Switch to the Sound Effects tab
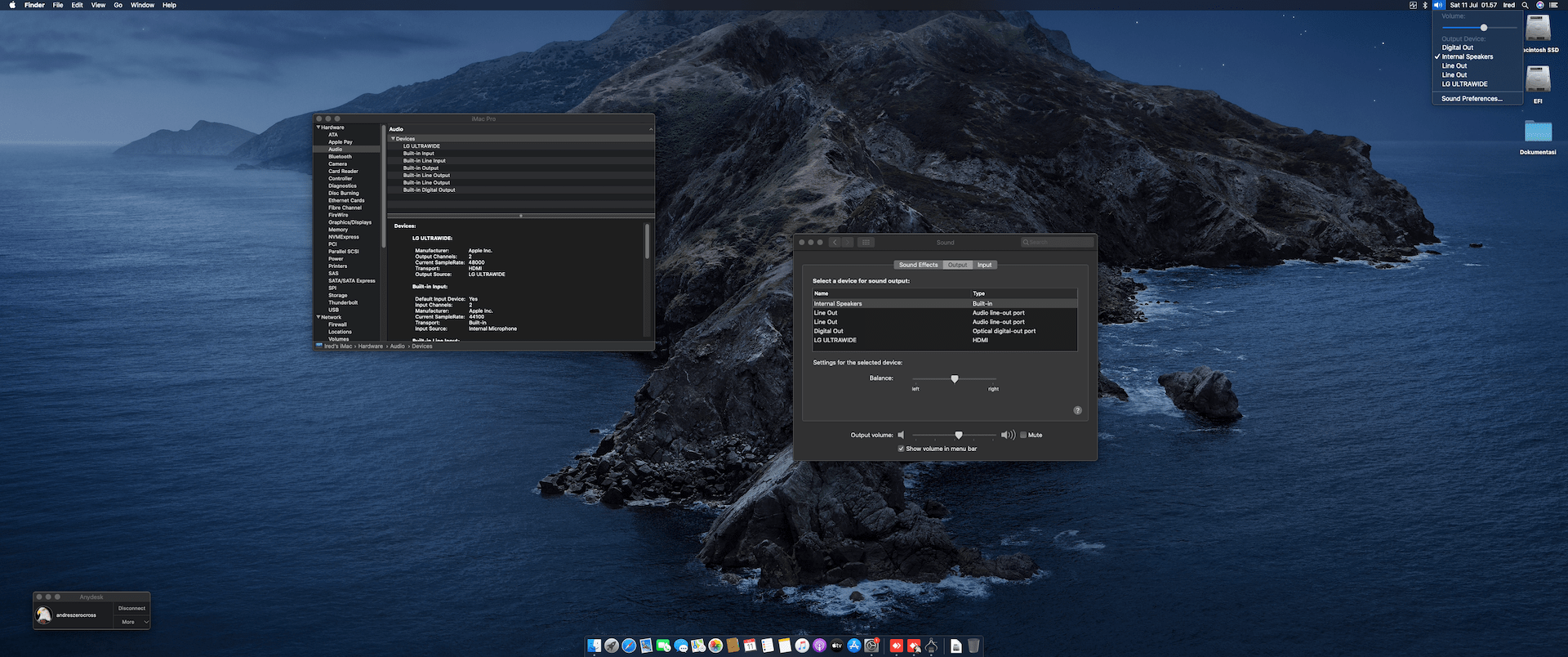 click(x=918, y=265)
